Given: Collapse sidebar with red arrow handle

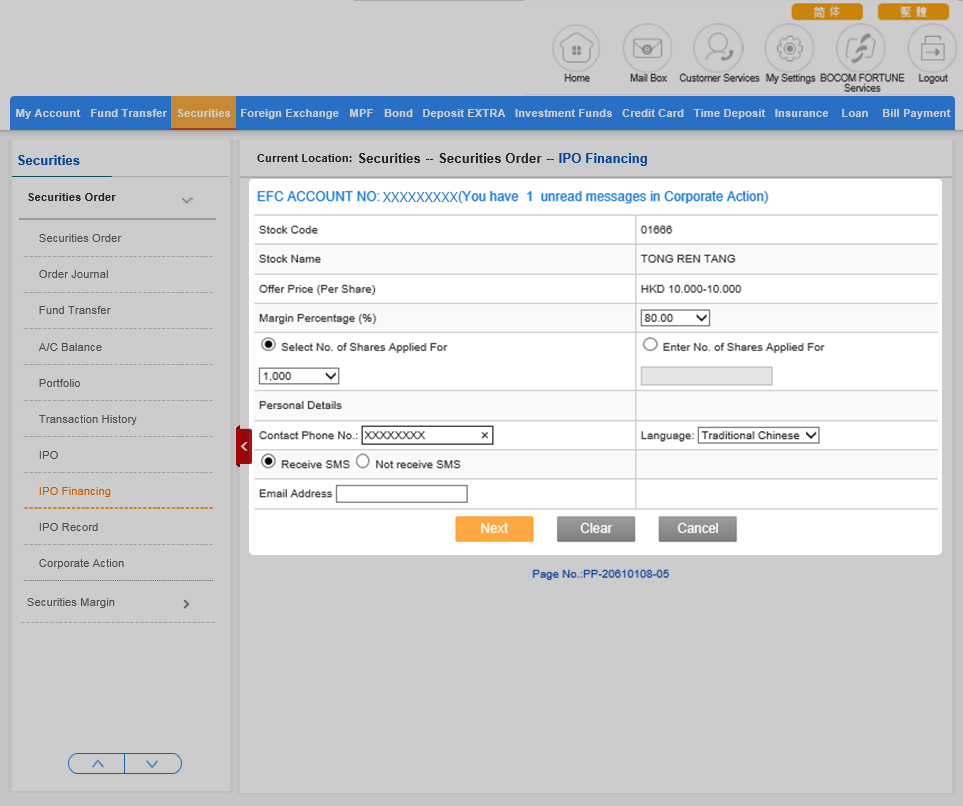Looking at the screenshot, I should pyautogui.click(x=244, y=446).
